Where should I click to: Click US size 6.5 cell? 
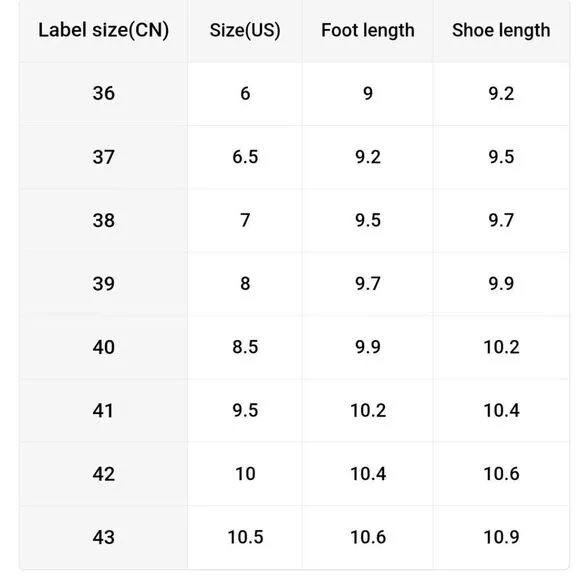(245, 157)
